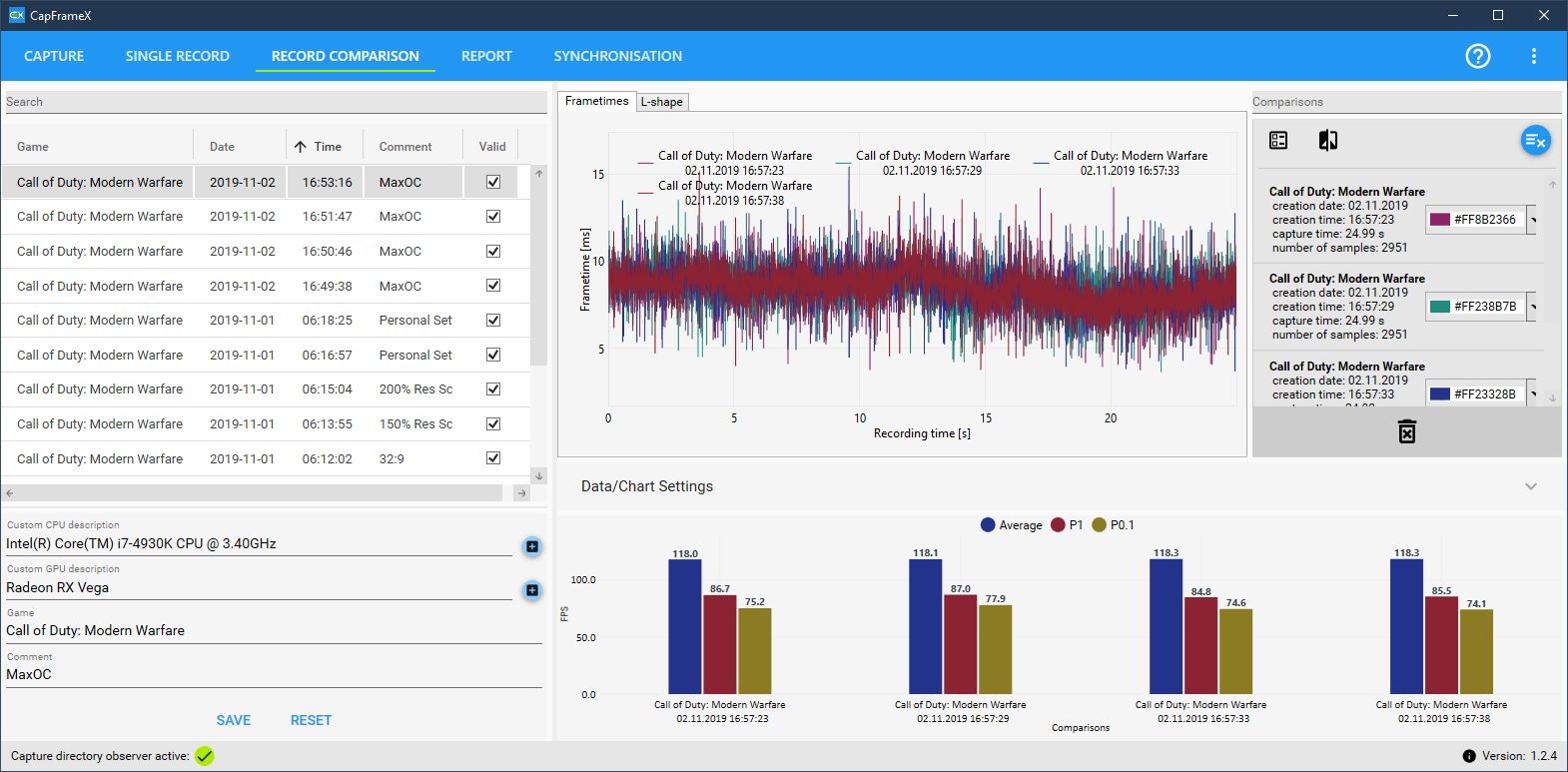Open the CAPTURE tab
Screen dimensions: 1568x772
[54, 56]
